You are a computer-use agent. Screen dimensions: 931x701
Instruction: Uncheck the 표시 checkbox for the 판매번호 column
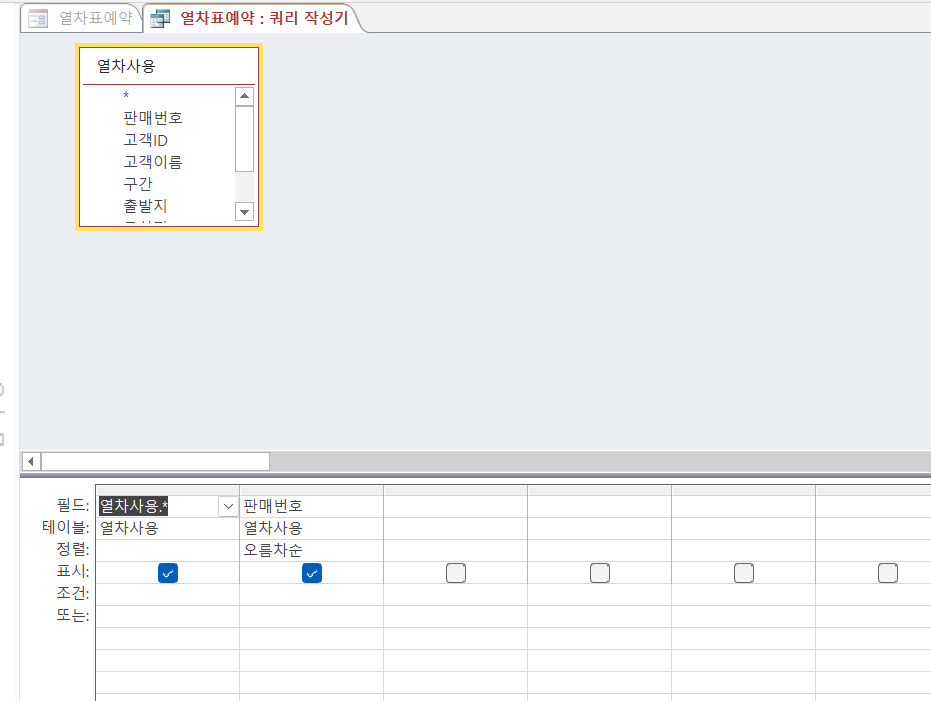(x=312, y=573)
